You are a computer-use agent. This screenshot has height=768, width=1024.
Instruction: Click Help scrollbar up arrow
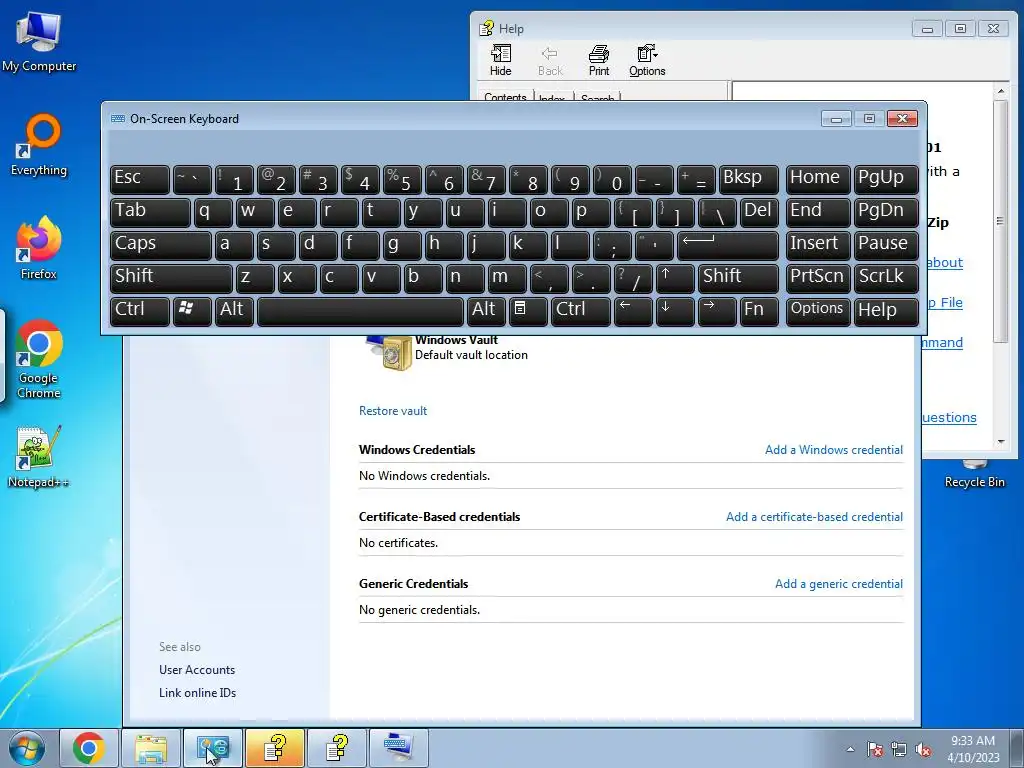click(x=1000, y=91)
